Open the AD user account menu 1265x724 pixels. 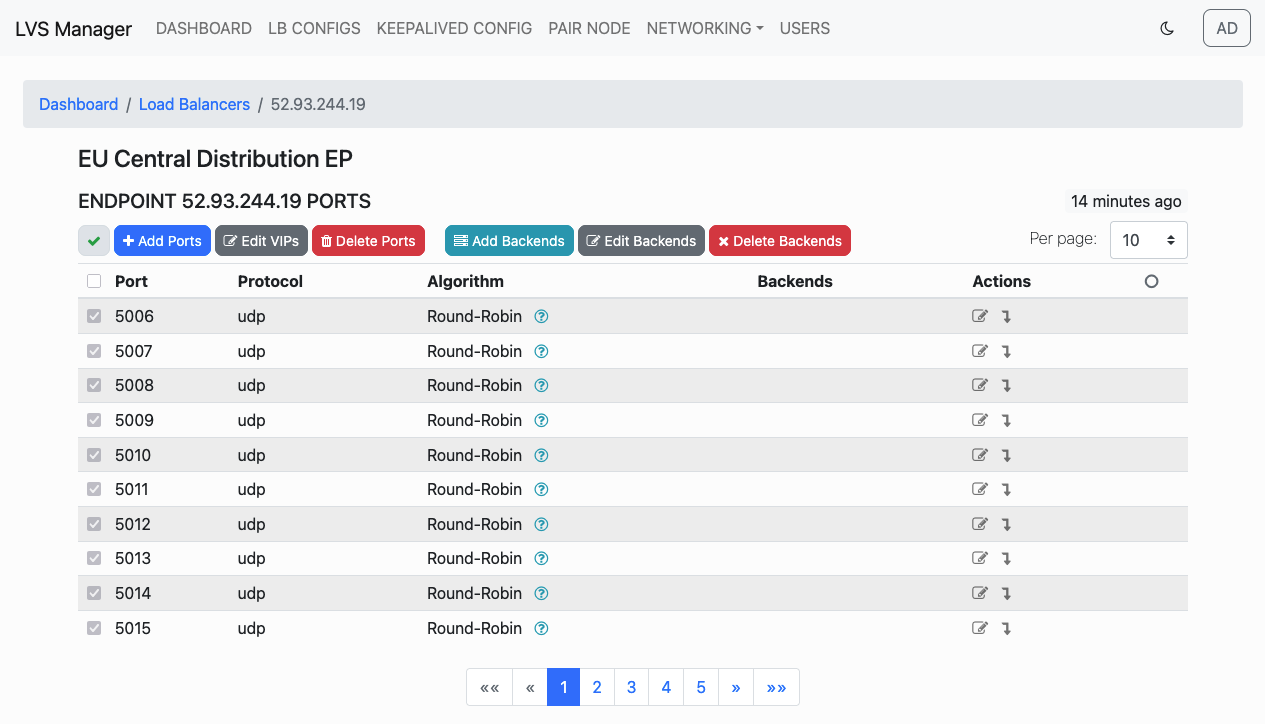(1227, 28)
